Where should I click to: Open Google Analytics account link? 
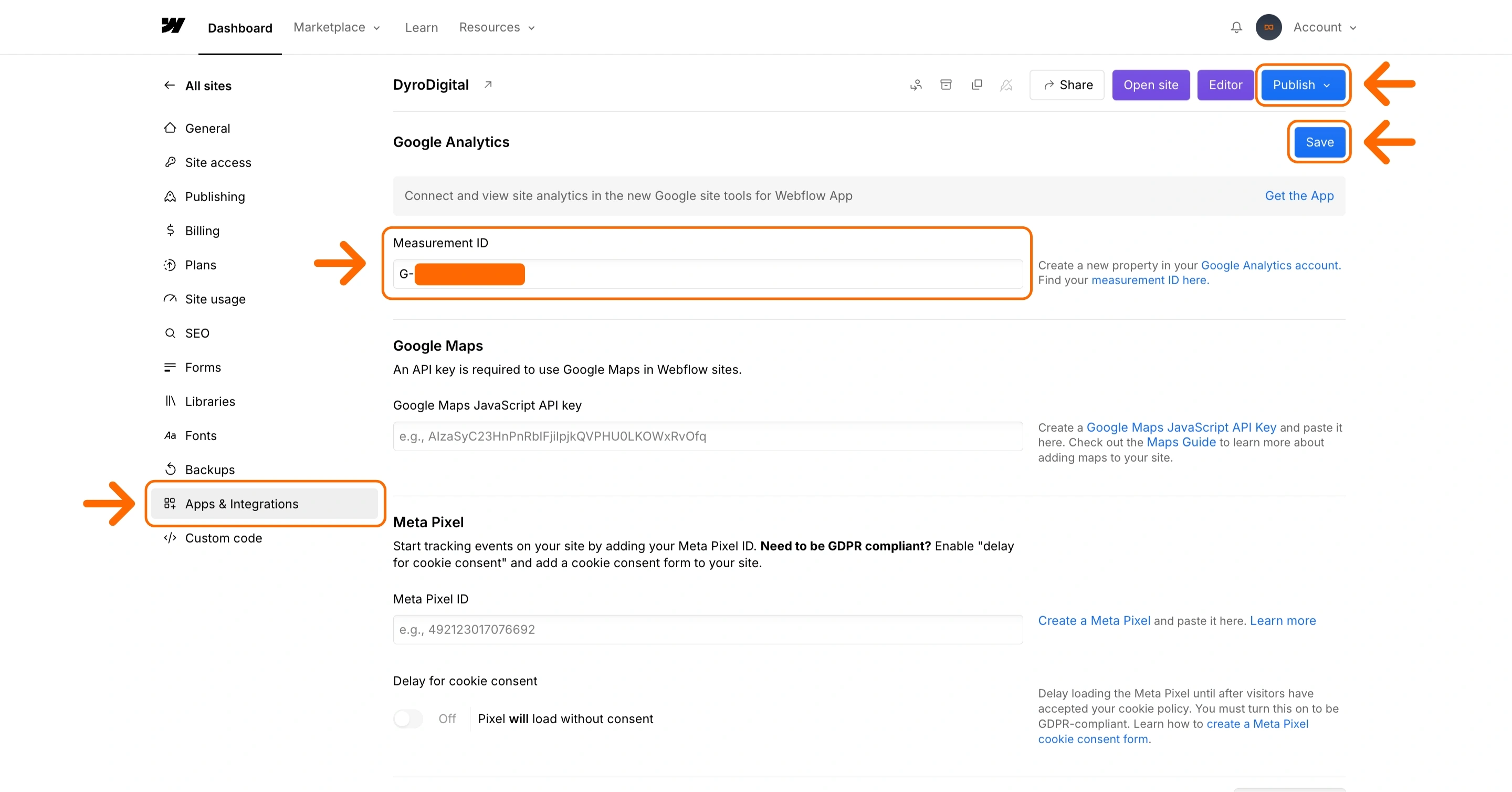point(1270,265)
